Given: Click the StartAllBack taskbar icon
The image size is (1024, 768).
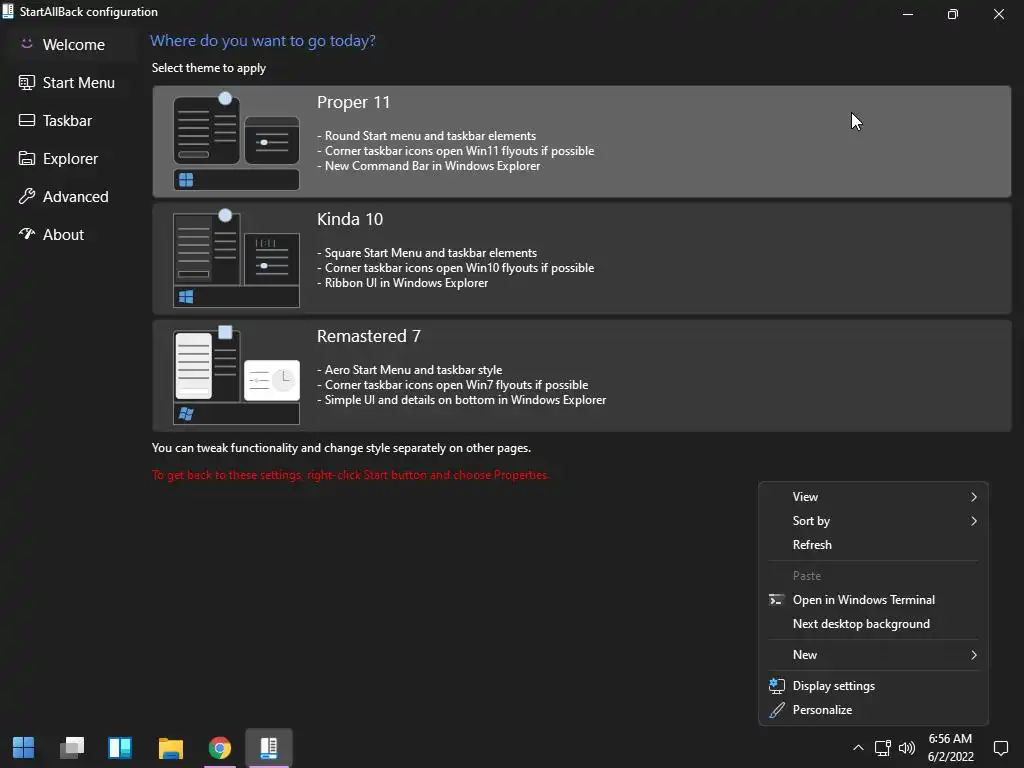Looking at the screenshot, I should coord(269,748).
